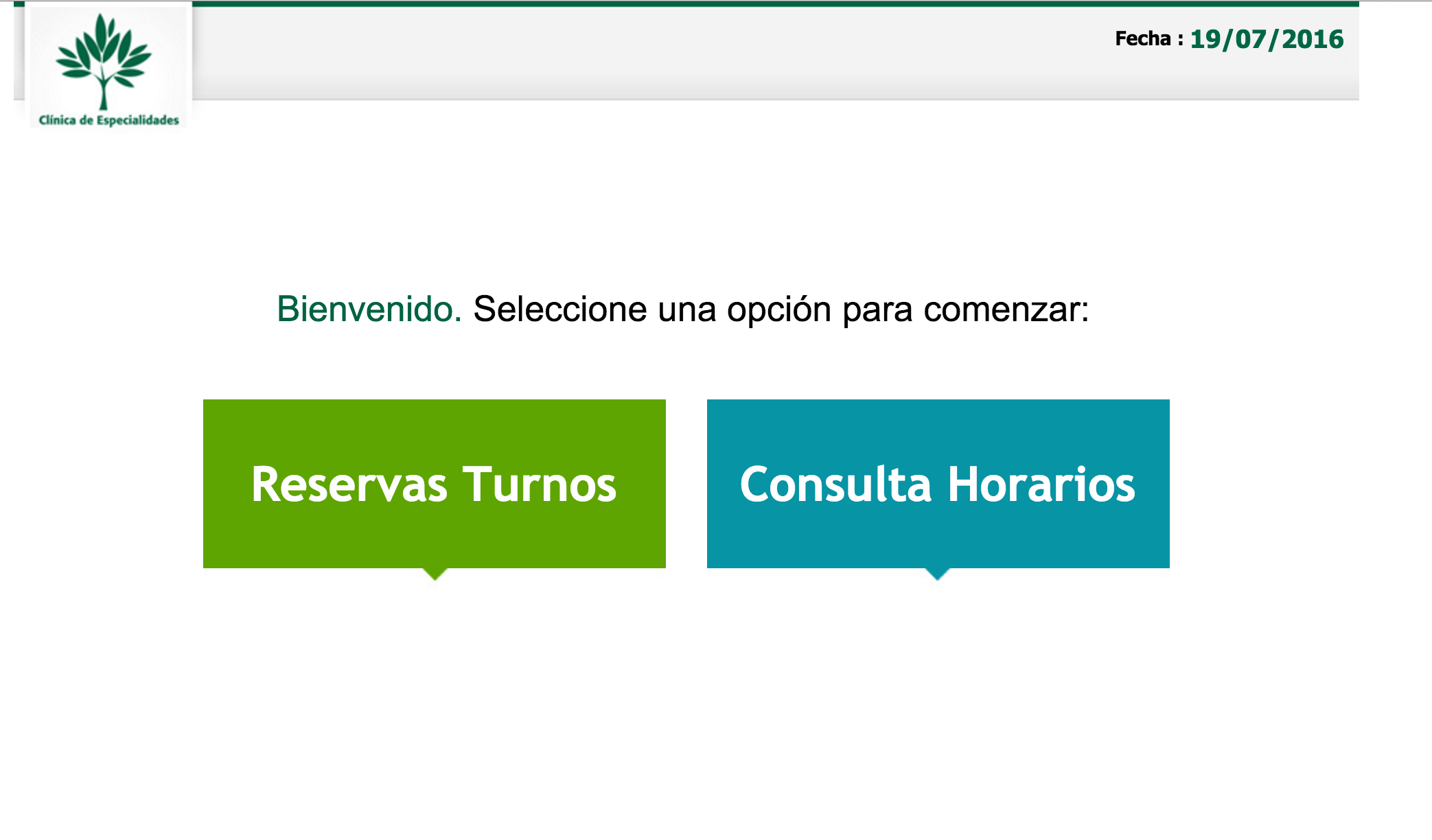The width and height of the screenshot is (1432, 840).
Task: Click the word 'Consulta' on teal tile
Action: [835, 485]
